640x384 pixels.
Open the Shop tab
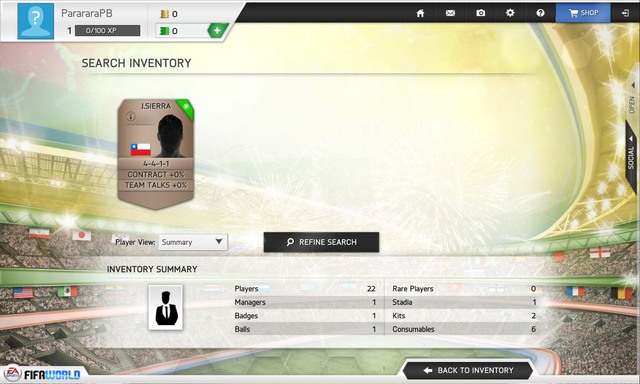583,13
